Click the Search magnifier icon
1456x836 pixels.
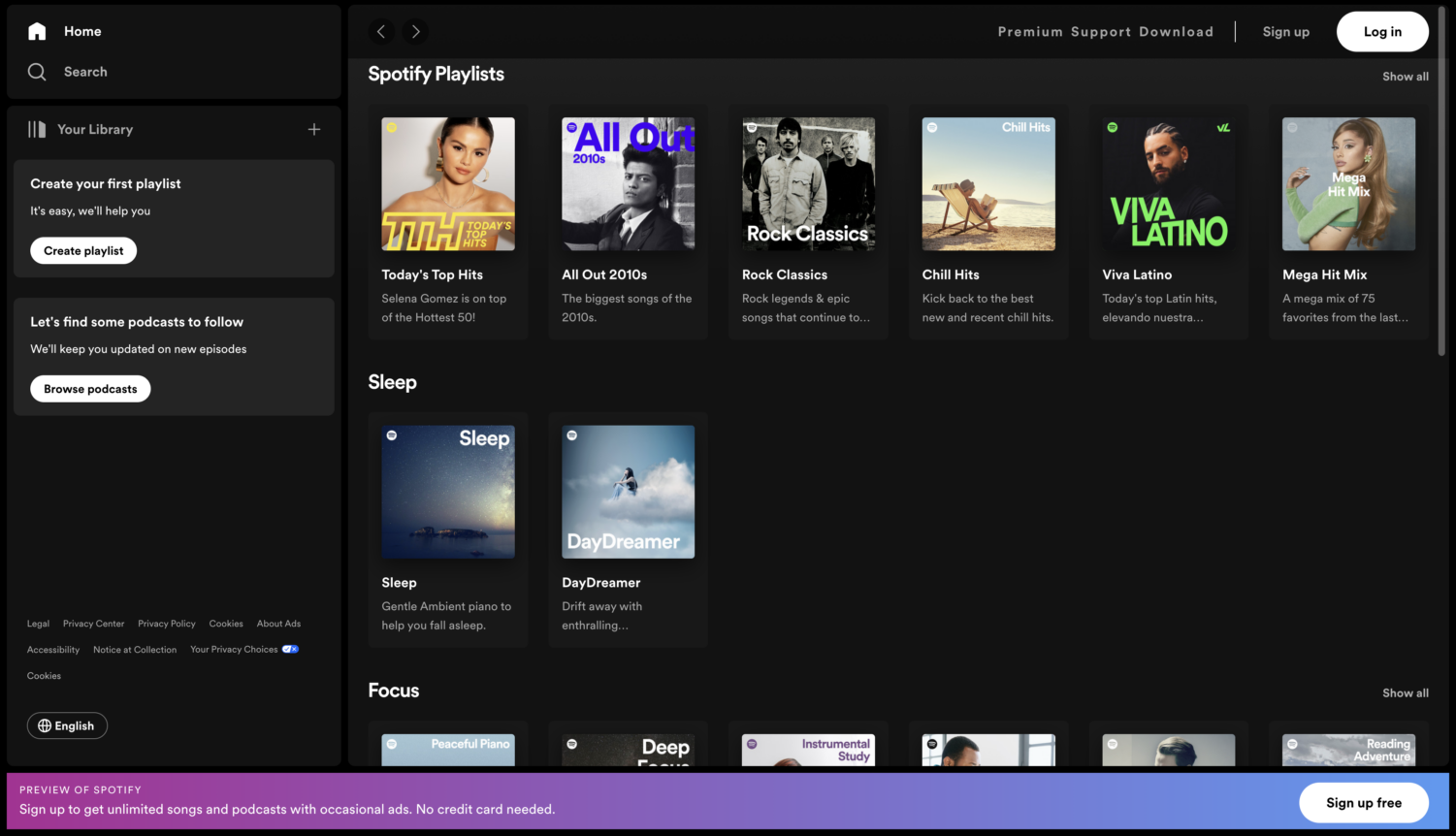point(37,72)
